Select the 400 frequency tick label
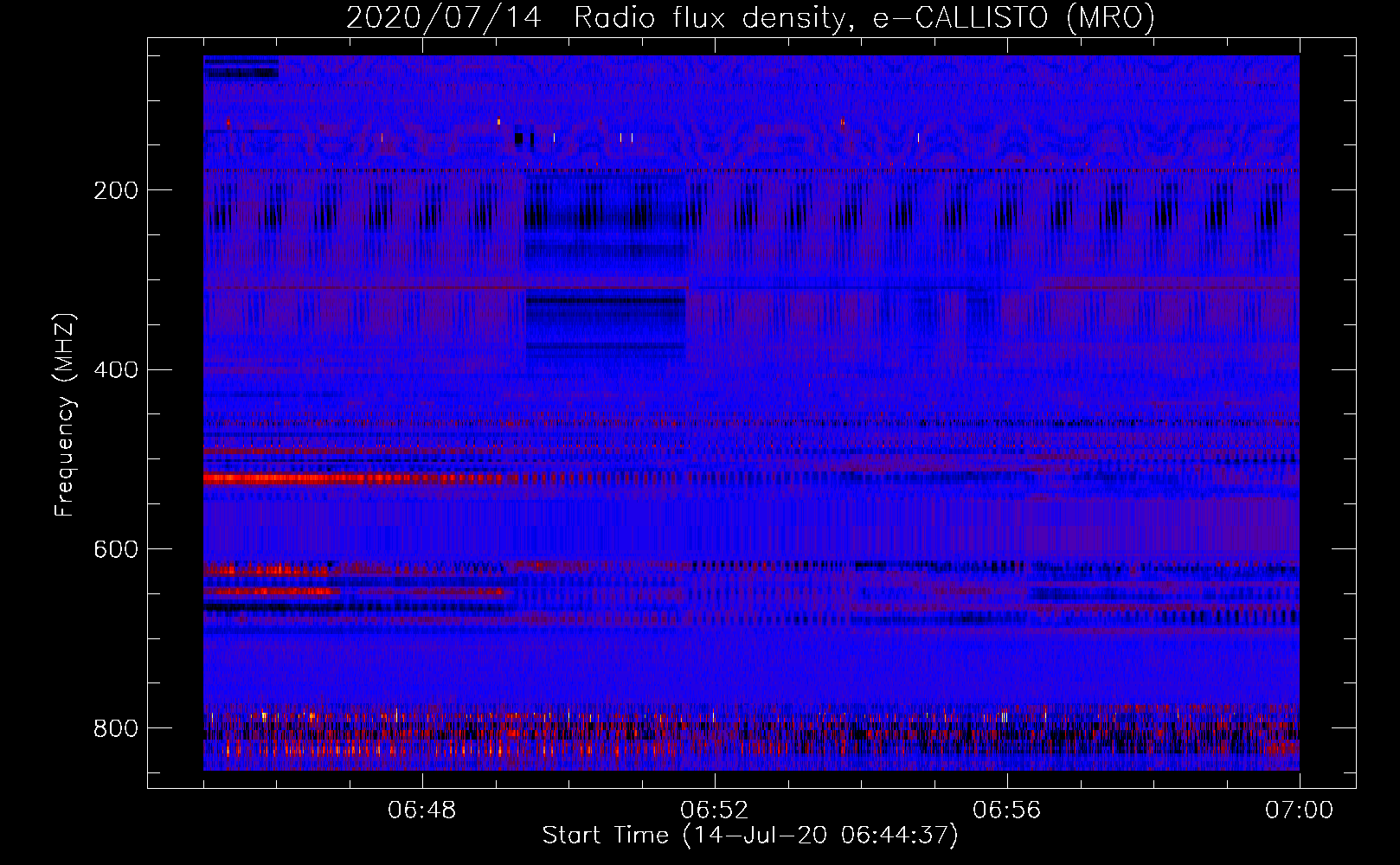 (116, 370)
